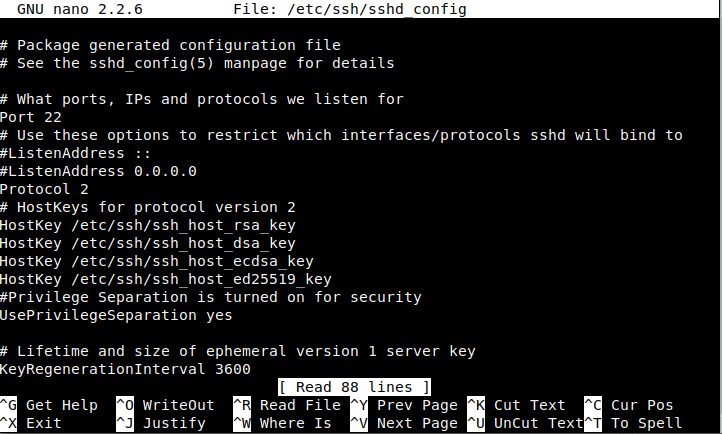Click the Get Help shortcut label
Image resolution: width=722 pixels, height=434 pixels.
click(x=62, y=405)
